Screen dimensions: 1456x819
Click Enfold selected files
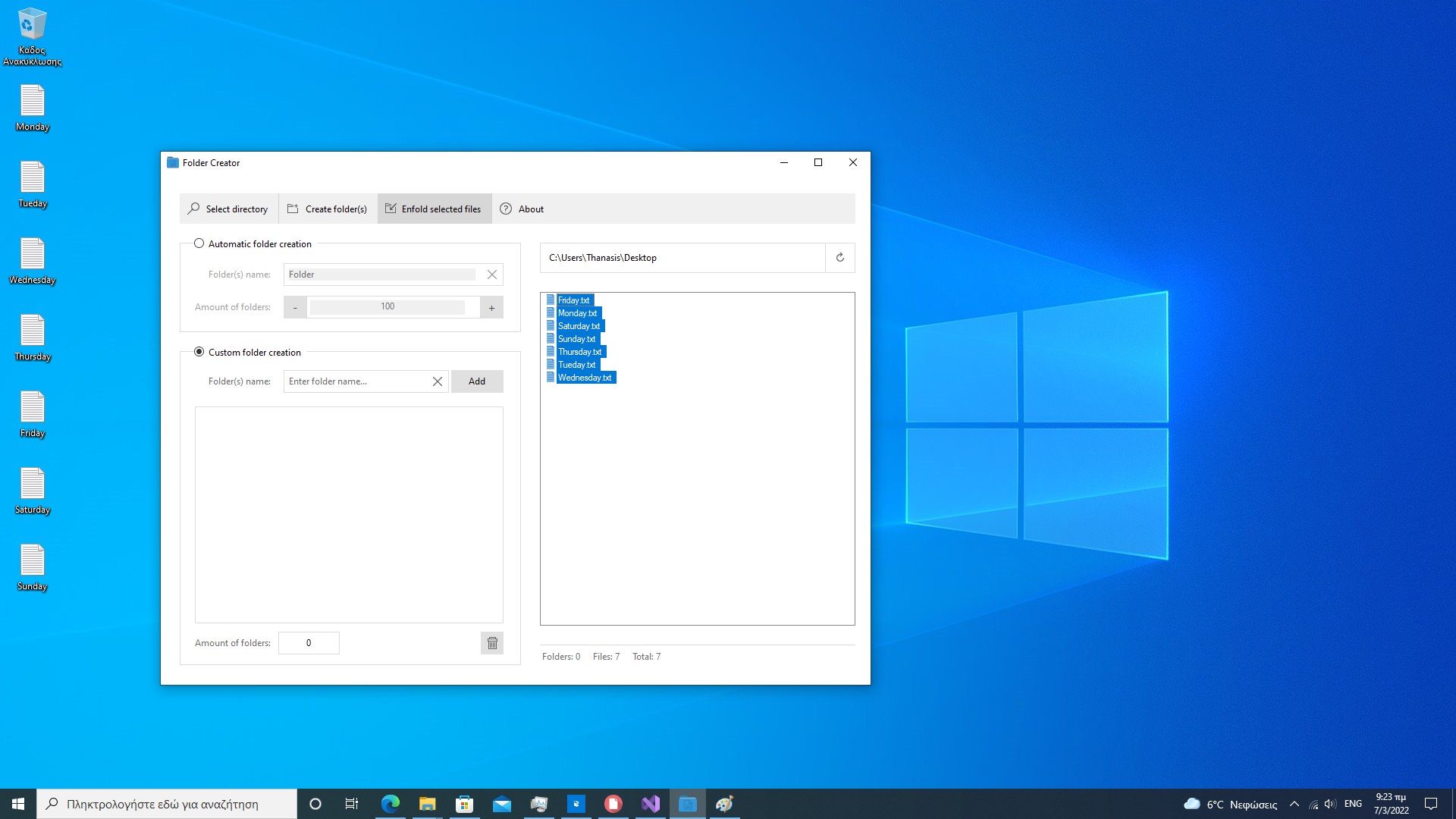click(434, 209)
